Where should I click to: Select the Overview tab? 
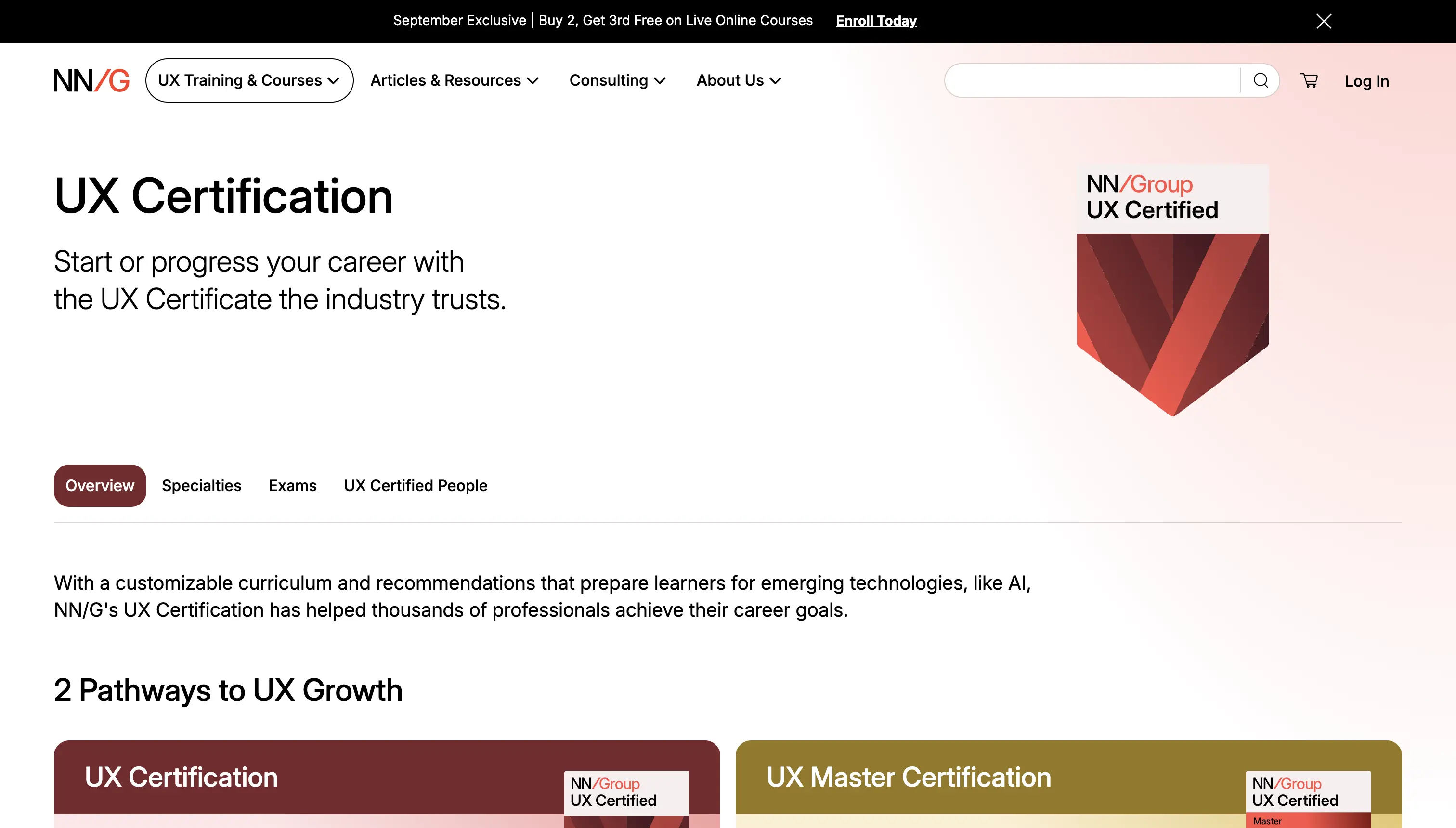click(x=100, y=486)
